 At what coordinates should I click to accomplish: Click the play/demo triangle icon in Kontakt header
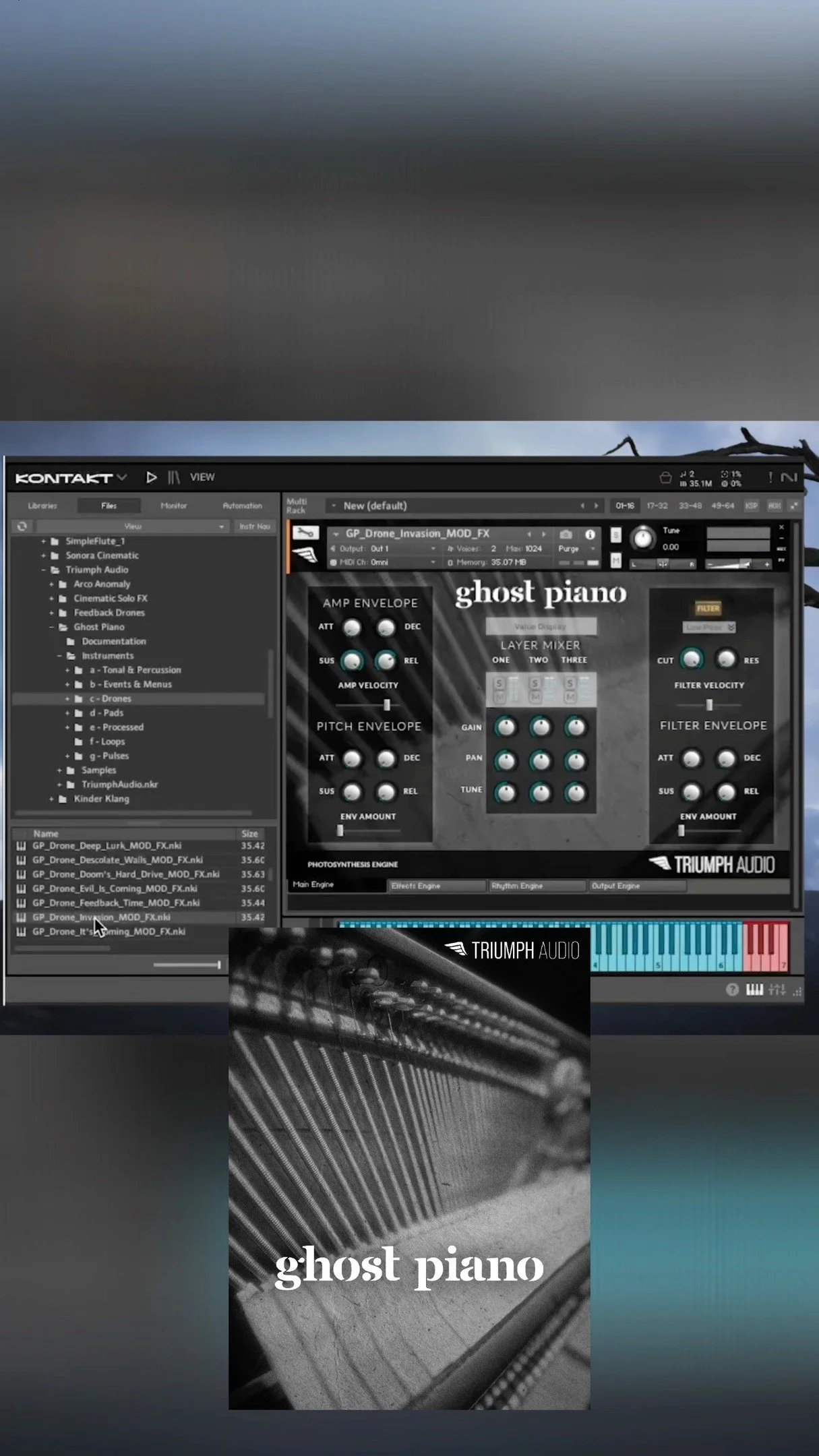(x=152, y=477)
